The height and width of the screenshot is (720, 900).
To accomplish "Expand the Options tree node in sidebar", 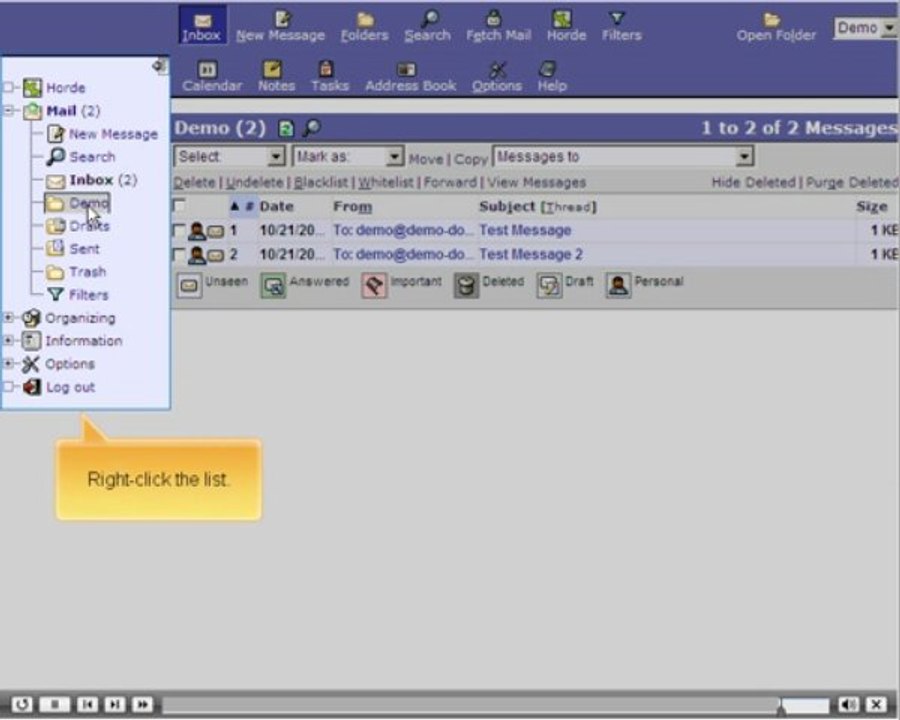I will [x=9, y=363].
